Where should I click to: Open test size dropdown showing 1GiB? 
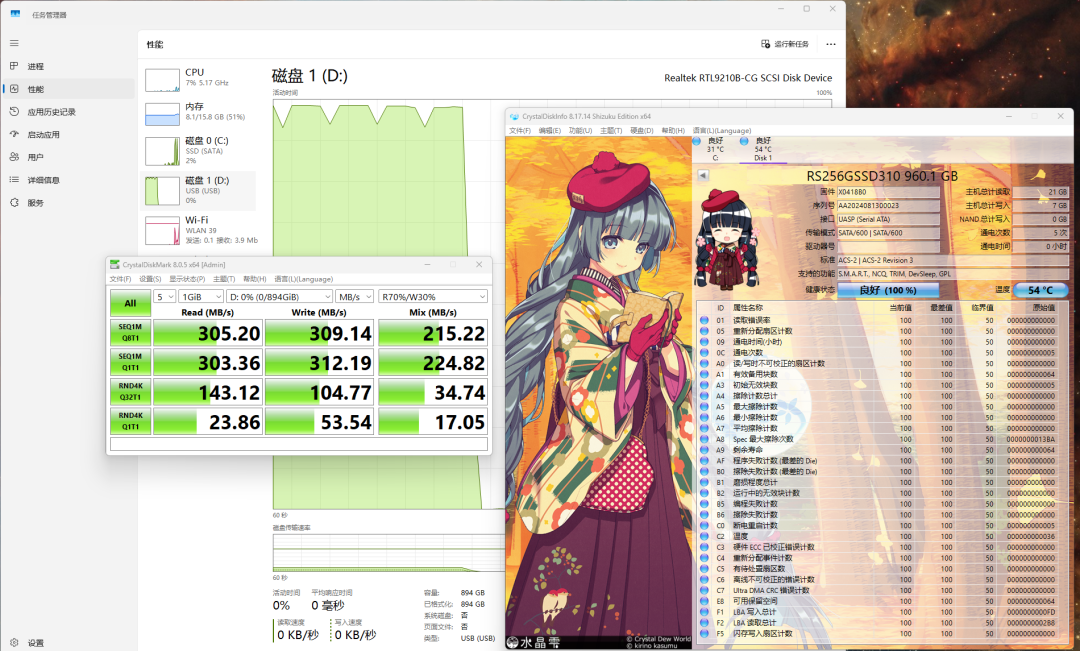200,296
